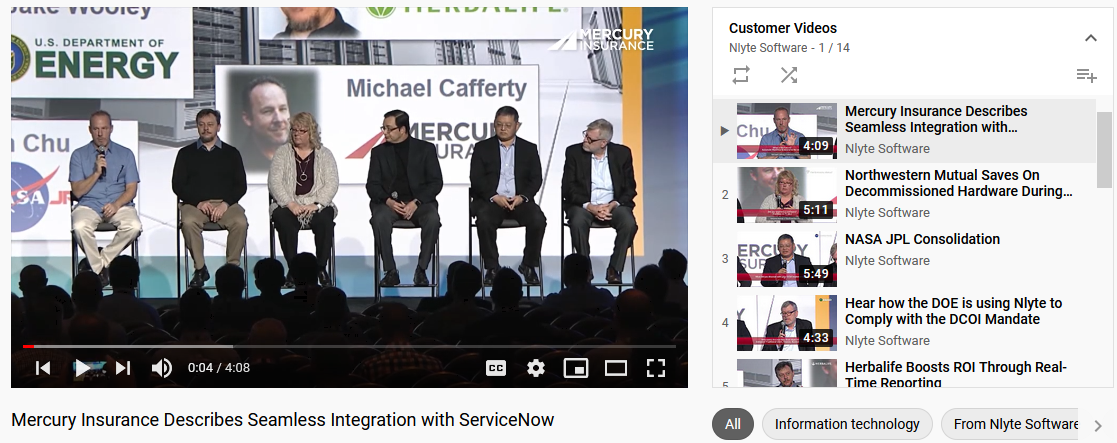Viewport: 1117px width, 443px height.
Task: Open the 5:49 NASA JPL thumbnail
Action: click(786, 259)
